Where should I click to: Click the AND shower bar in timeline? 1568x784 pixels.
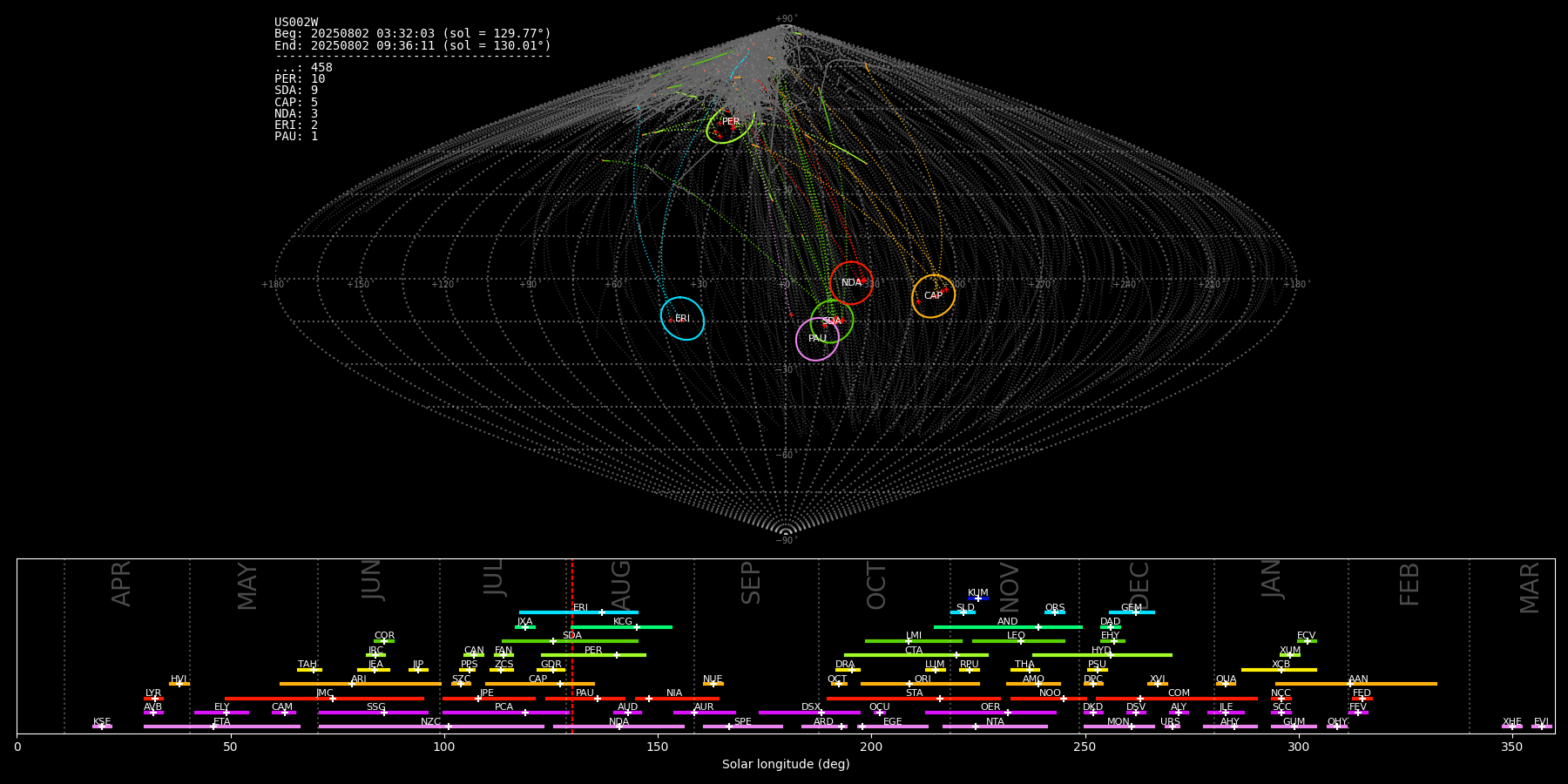click(1008, 627)
